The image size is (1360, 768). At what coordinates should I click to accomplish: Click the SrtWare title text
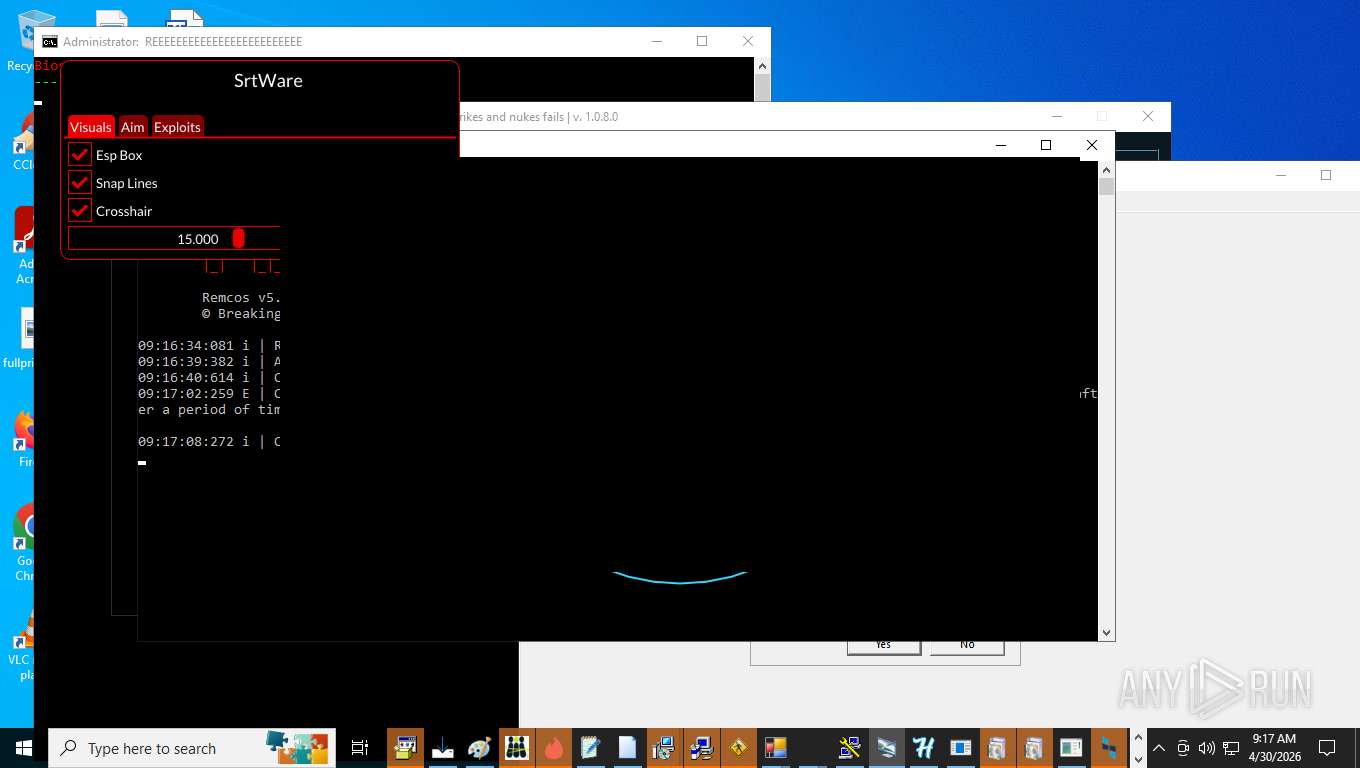[x=268, y=81]
